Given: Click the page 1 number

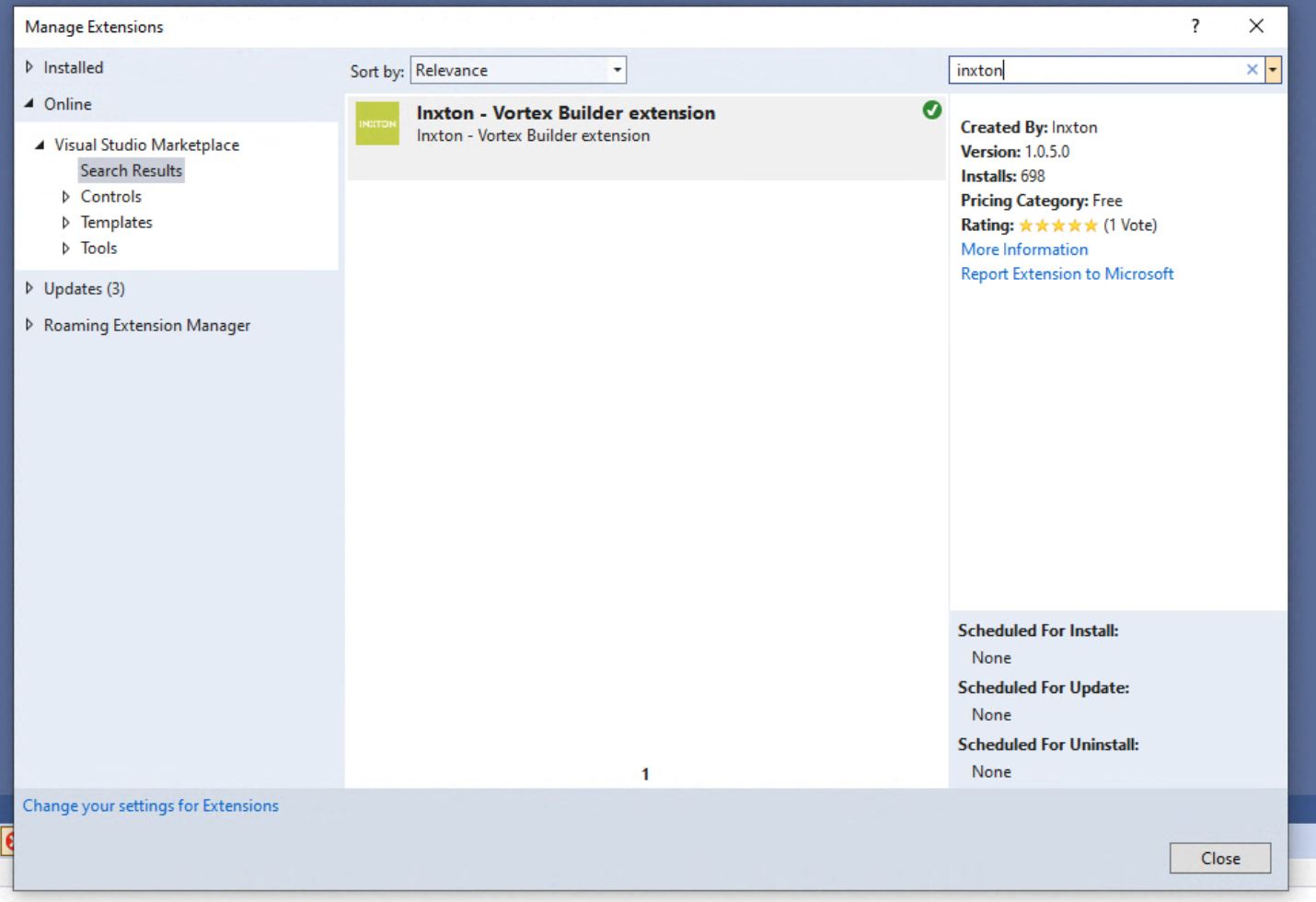Looking at the screenshot, I should pos(645,774).
